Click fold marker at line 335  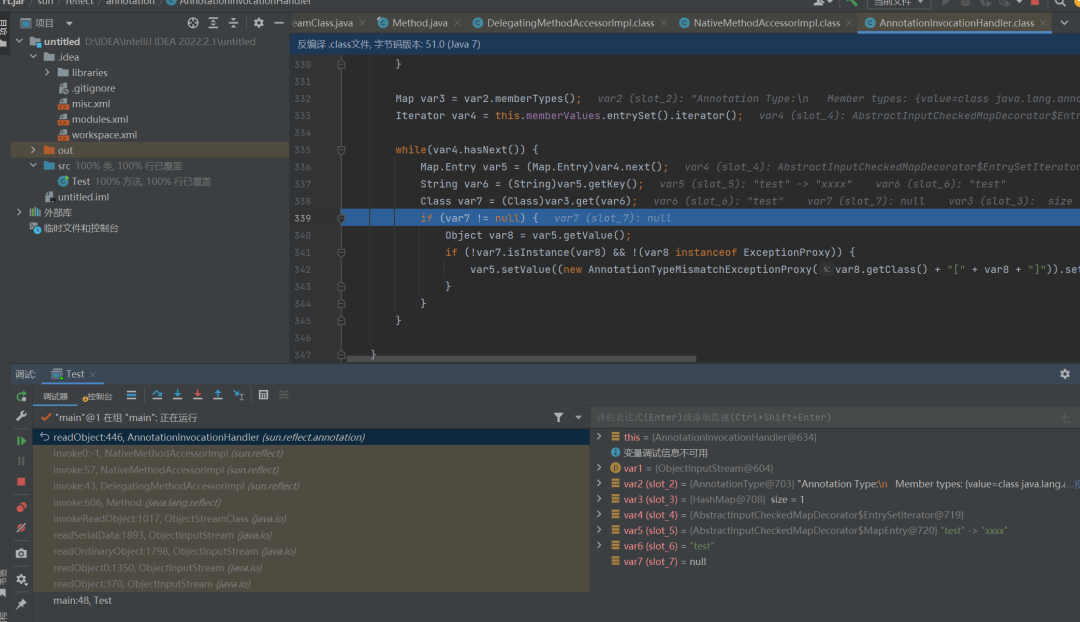point(341,149)
